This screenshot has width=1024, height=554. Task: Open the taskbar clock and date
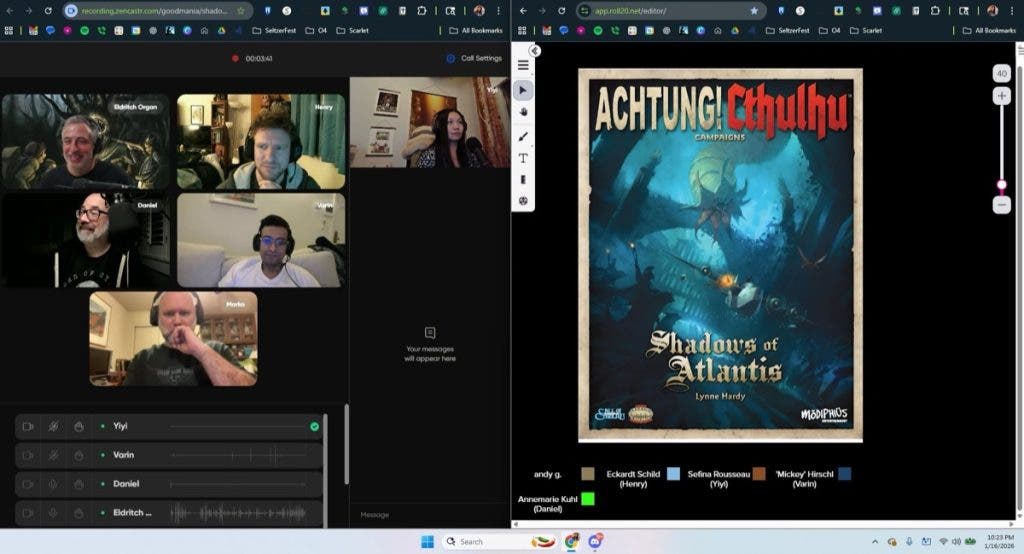coord(1000,542)
